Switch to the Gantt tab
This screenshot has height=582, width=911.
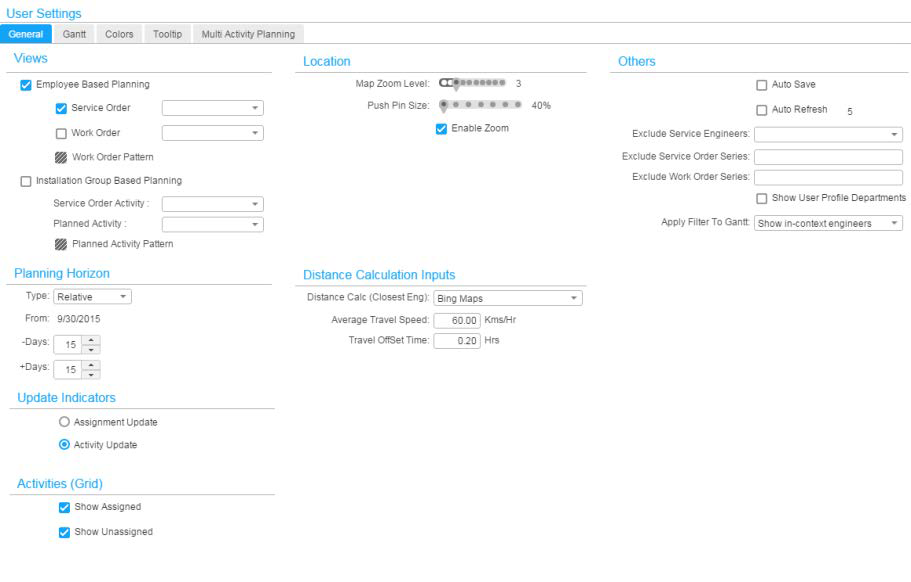pyautogui.click(x=74, y=33)
